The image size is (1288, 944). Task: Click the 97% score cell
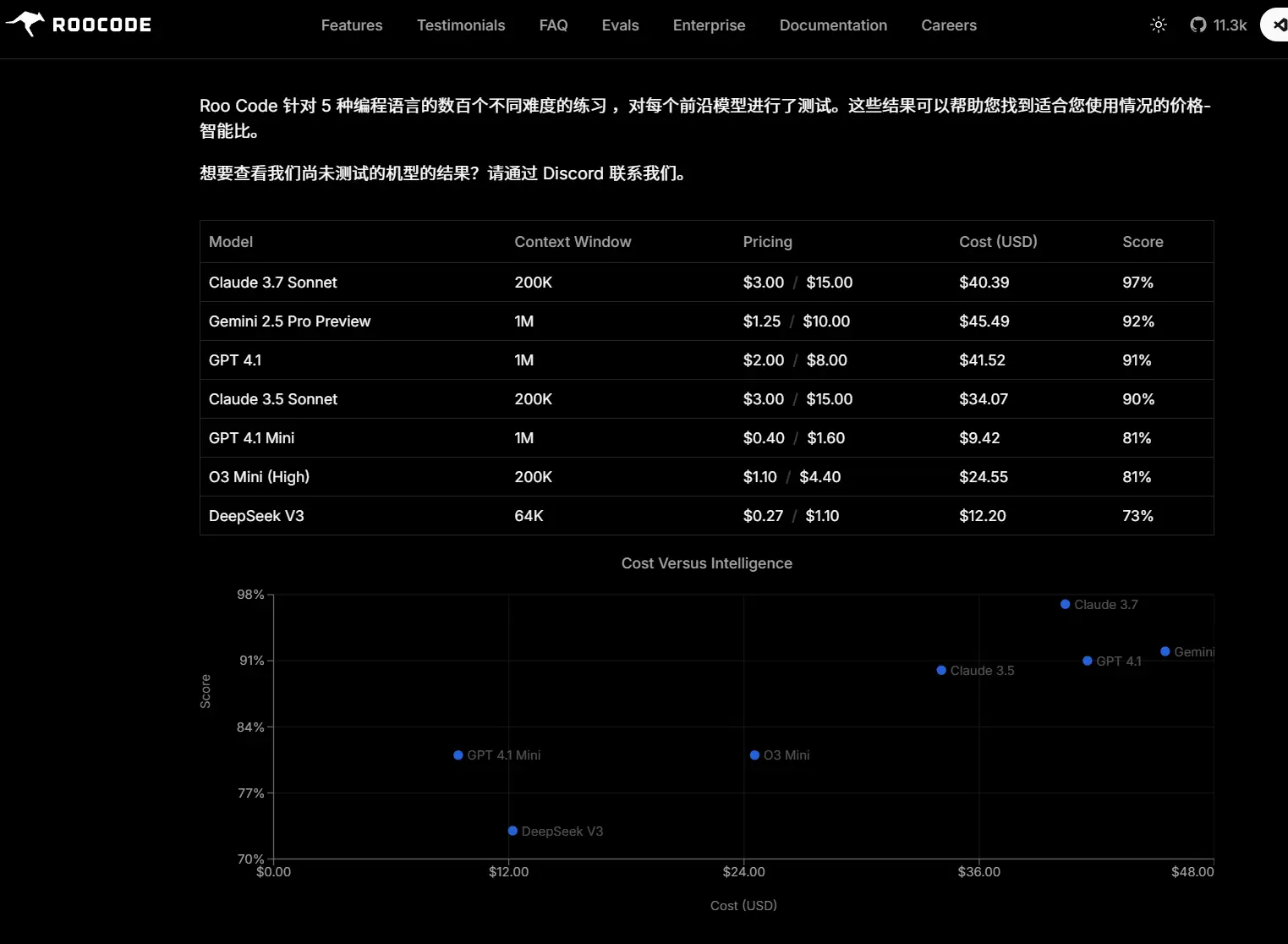(1138, 283)
